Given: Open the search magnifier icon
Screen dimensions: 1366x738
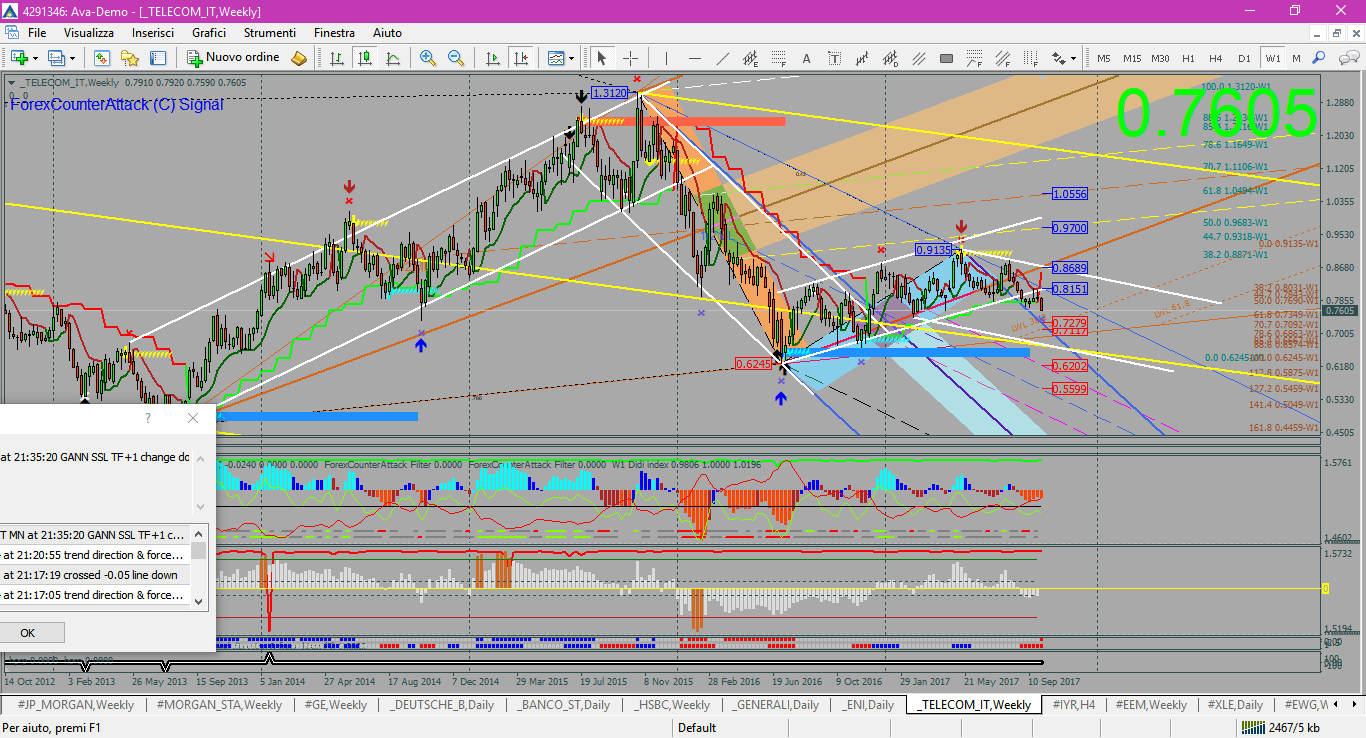Looking at the screenshot, I should pyautogui.click(x=1319, y=58).
